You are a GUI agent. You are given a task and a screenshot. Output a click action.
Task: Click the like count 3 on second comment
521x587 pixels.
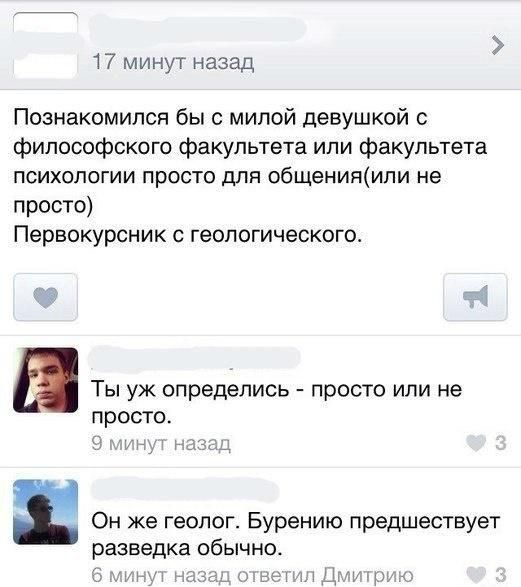(x=501, y=574)
